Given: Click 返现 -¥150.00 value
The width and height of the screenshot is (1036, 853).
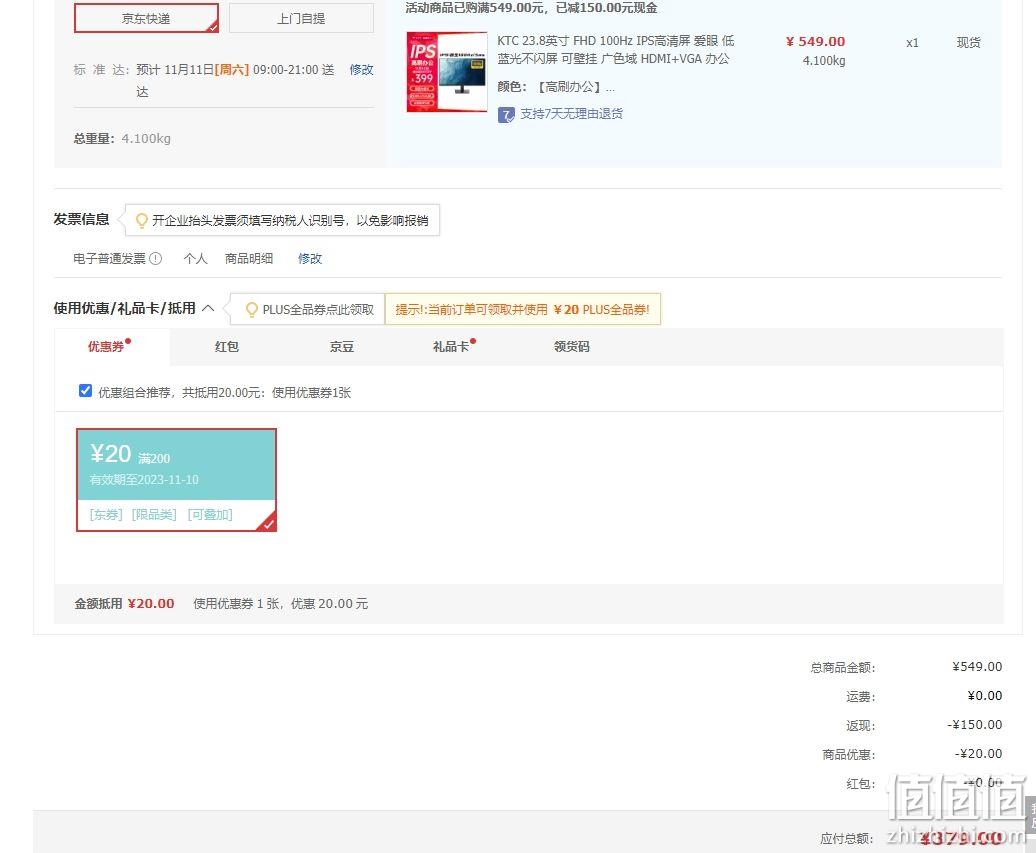Looking at the screenshot, I should (x=975, y=725).
